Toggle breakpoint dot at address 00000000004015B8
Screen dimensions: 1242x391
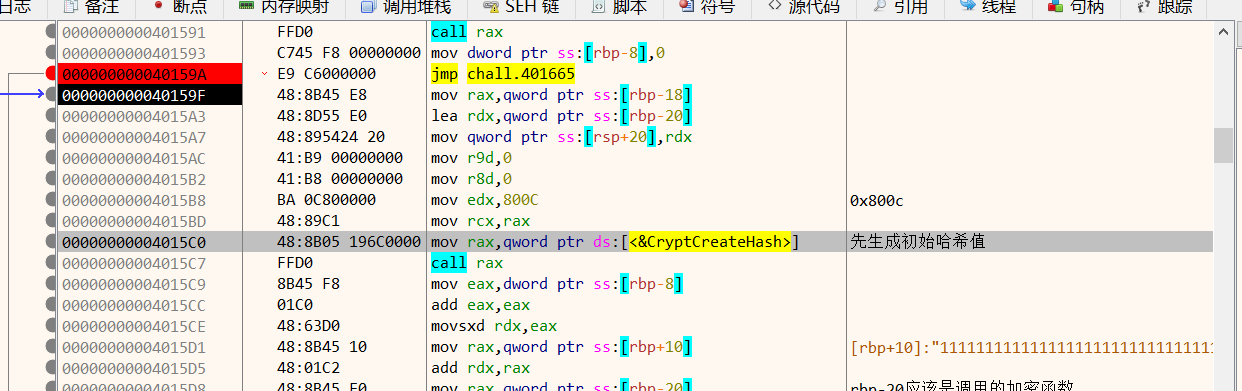pyautogui.click(x=51, y=200)
